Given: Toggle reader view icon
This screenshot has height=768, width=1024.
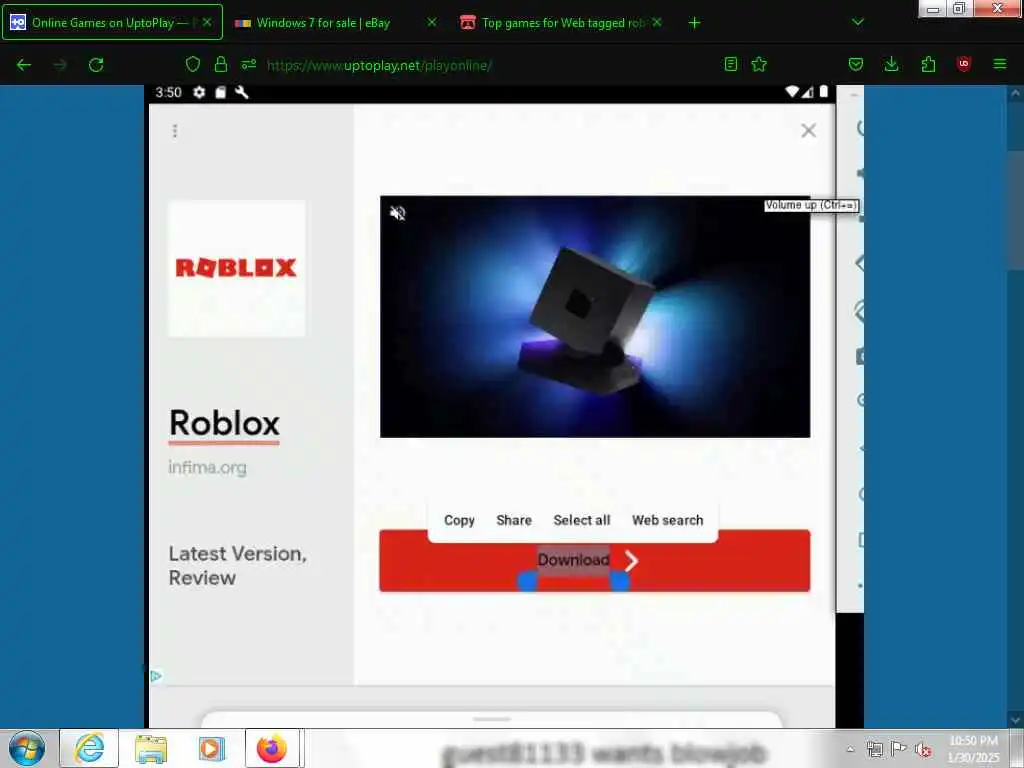Looking at the screenshot, I should tap(731, 64).
